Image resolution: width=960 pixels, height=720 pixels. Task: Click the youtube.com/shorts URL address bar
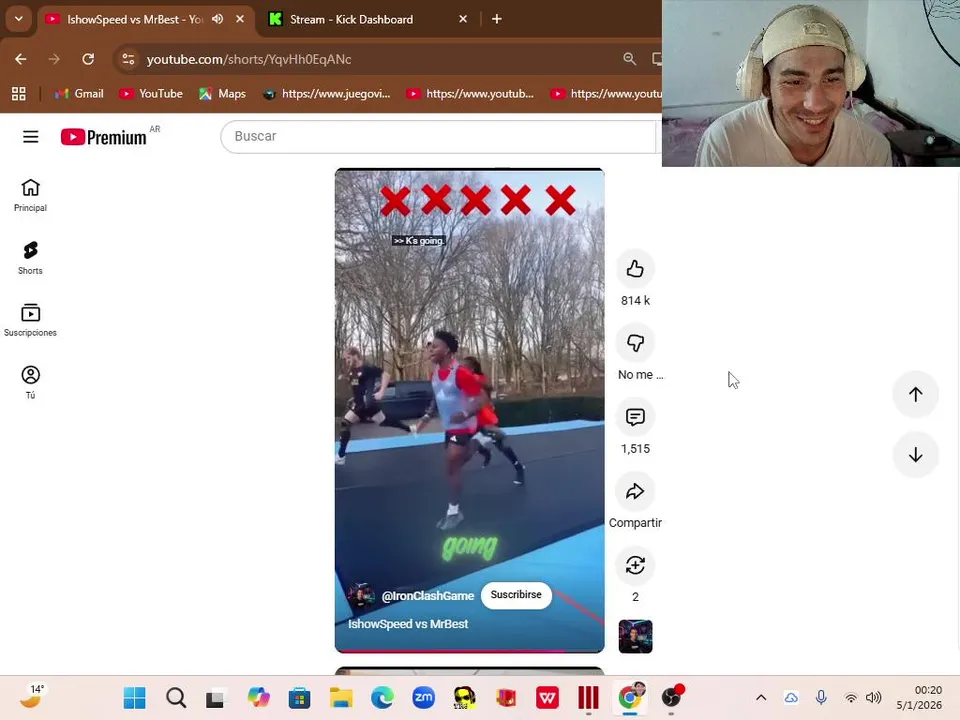pos(249,59)
